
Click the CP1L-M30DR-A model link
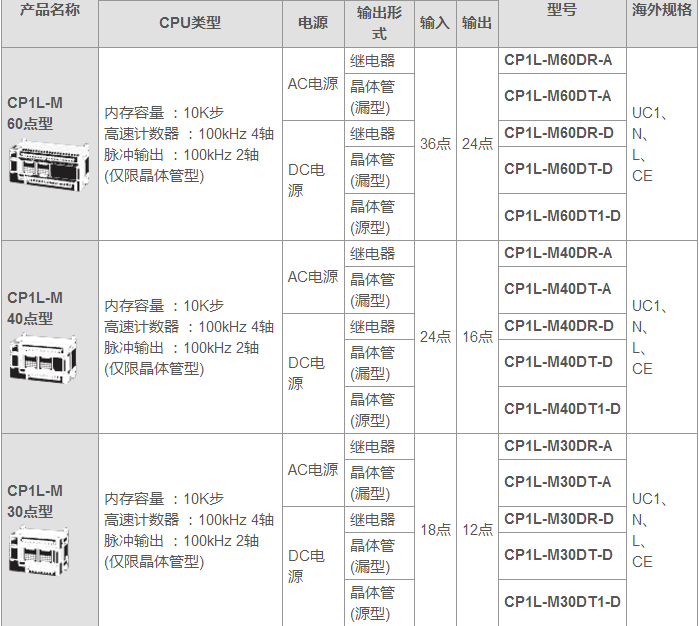coord(558,446)
